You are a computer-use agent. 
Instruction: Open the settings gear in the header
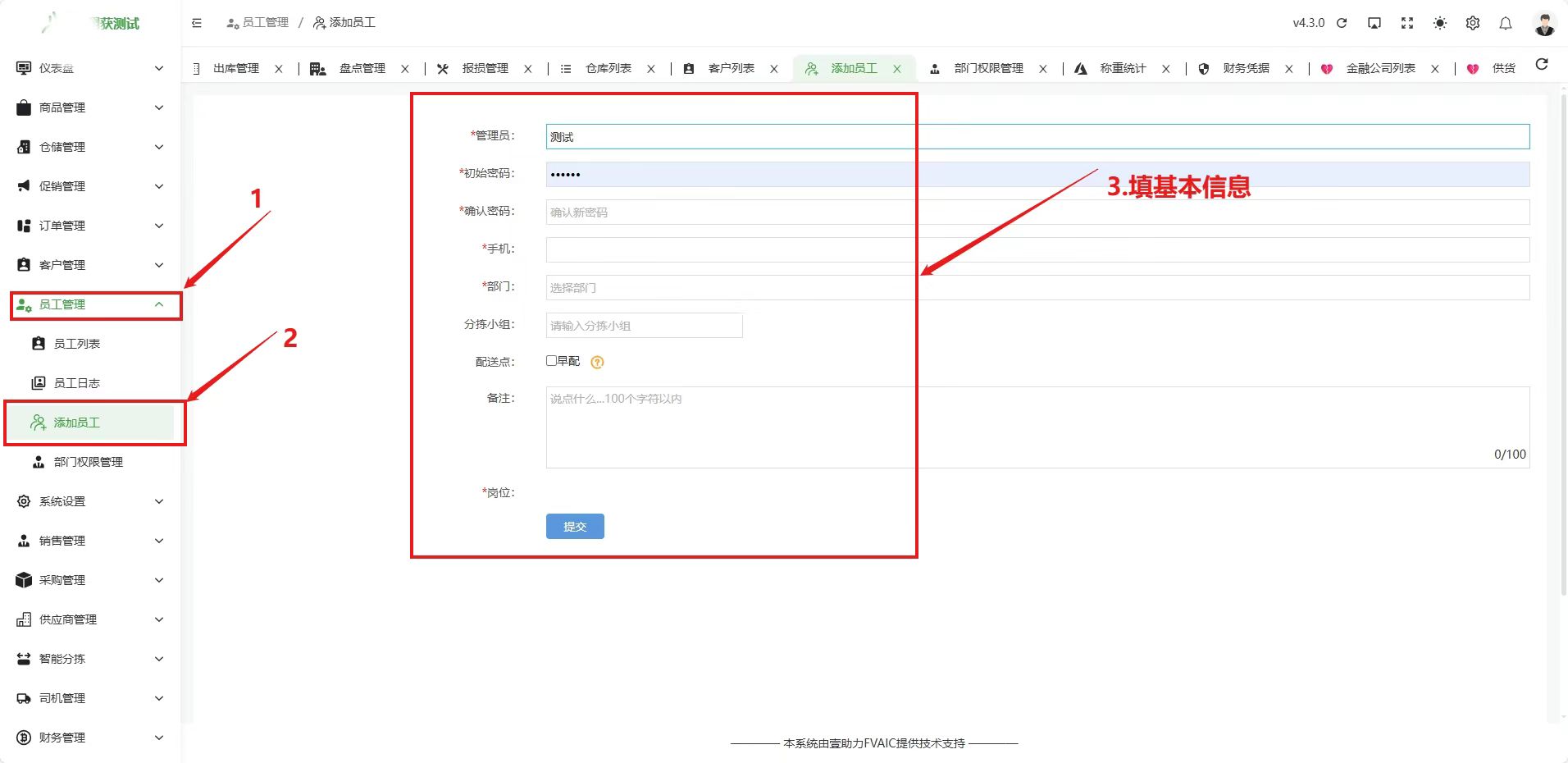click(x=1471, y=23)
